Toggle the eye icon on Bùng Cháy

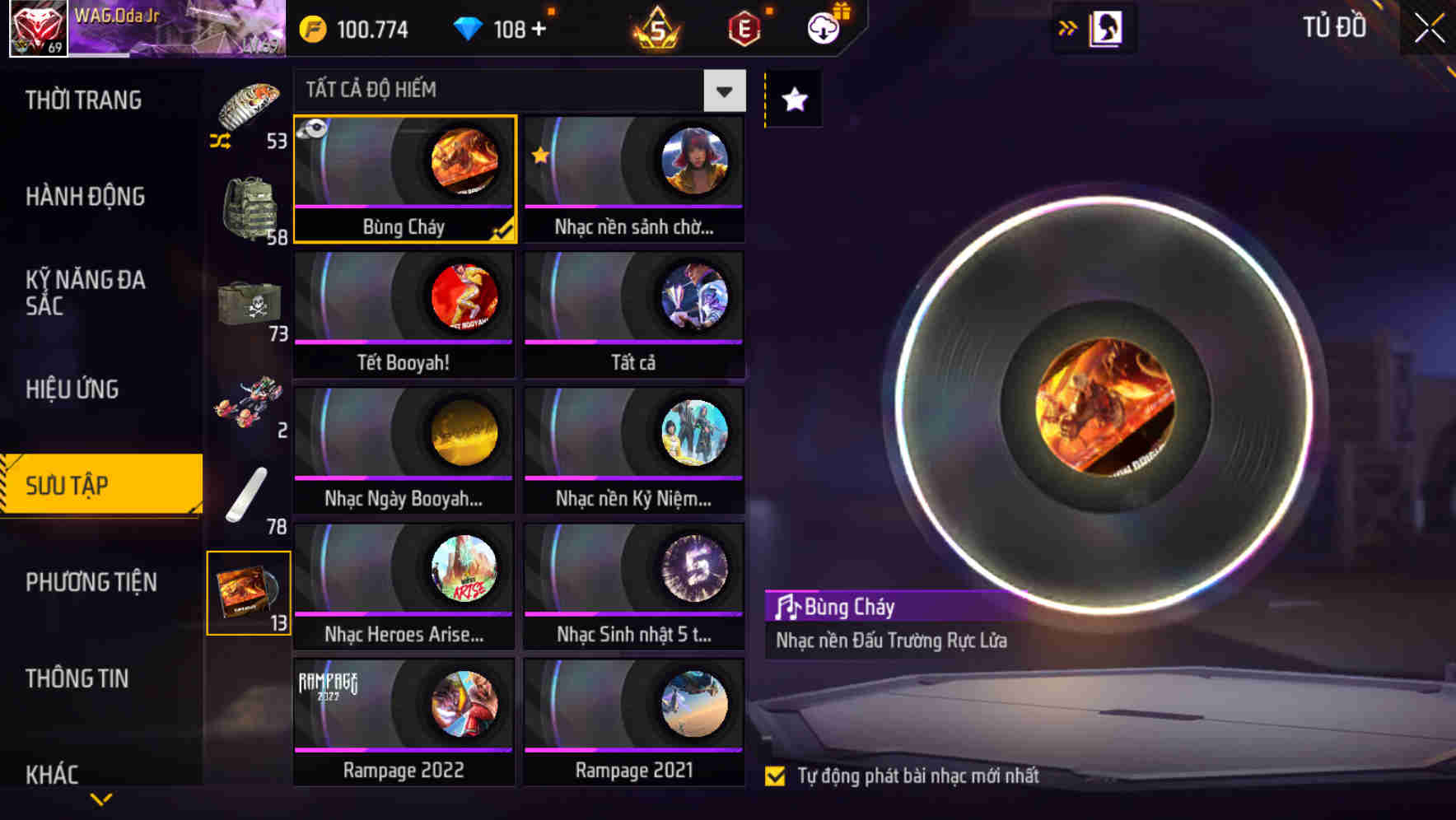pyautogui.click(x=312, y=129)
